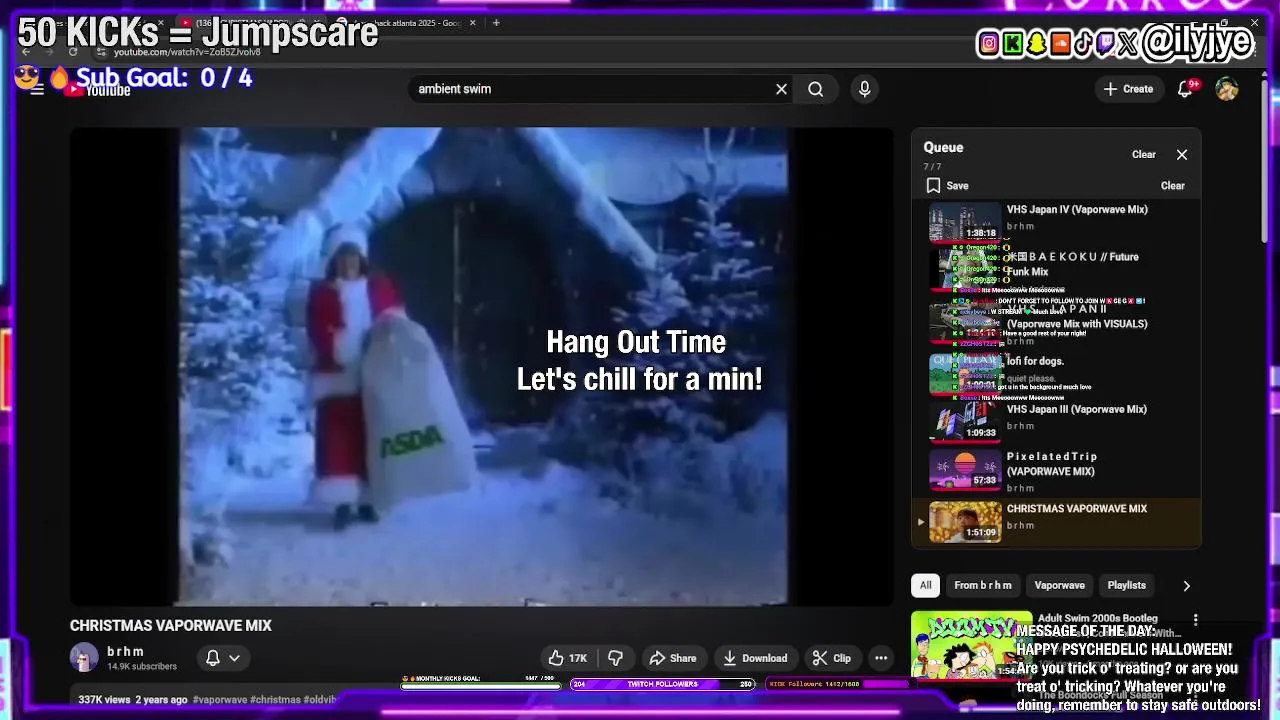This screenshot has height=720, width=1280.
Task: Click the magnifier search button
Action: [816, 89]
